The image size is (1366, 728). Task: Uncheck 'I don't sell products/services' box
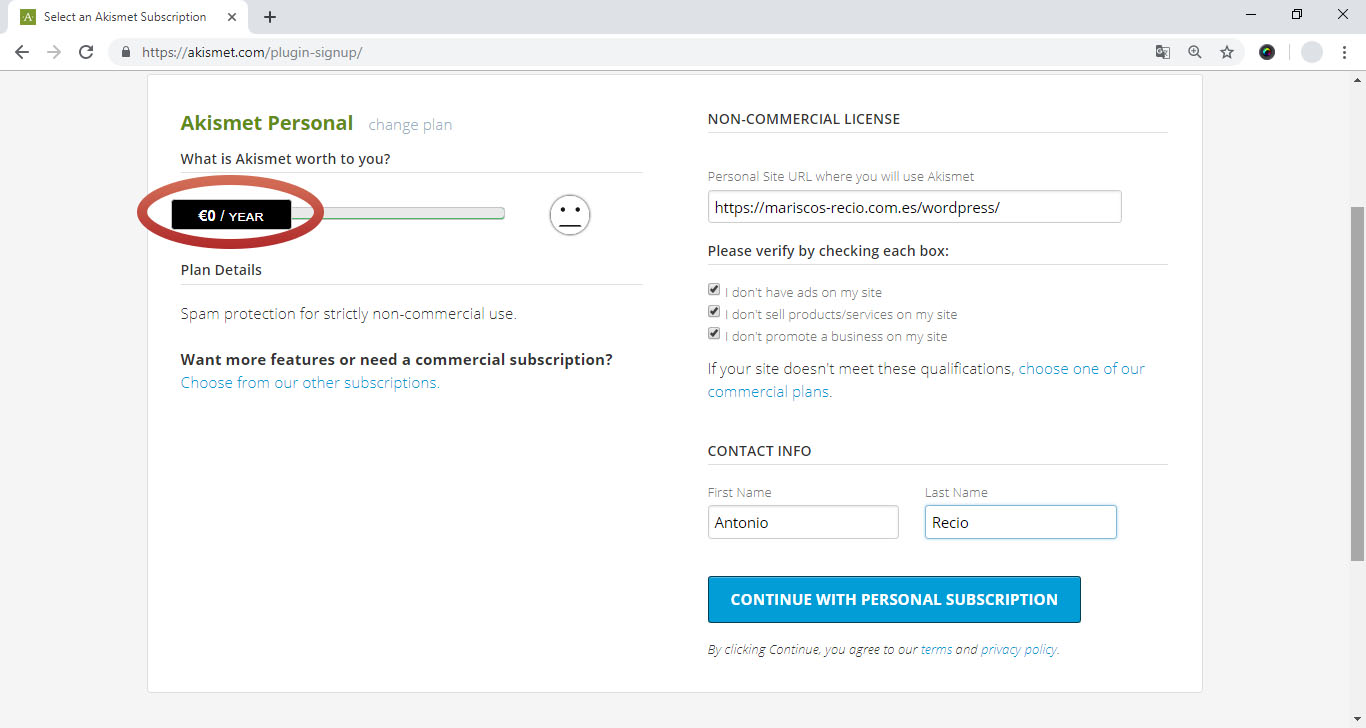click(714, 312)
